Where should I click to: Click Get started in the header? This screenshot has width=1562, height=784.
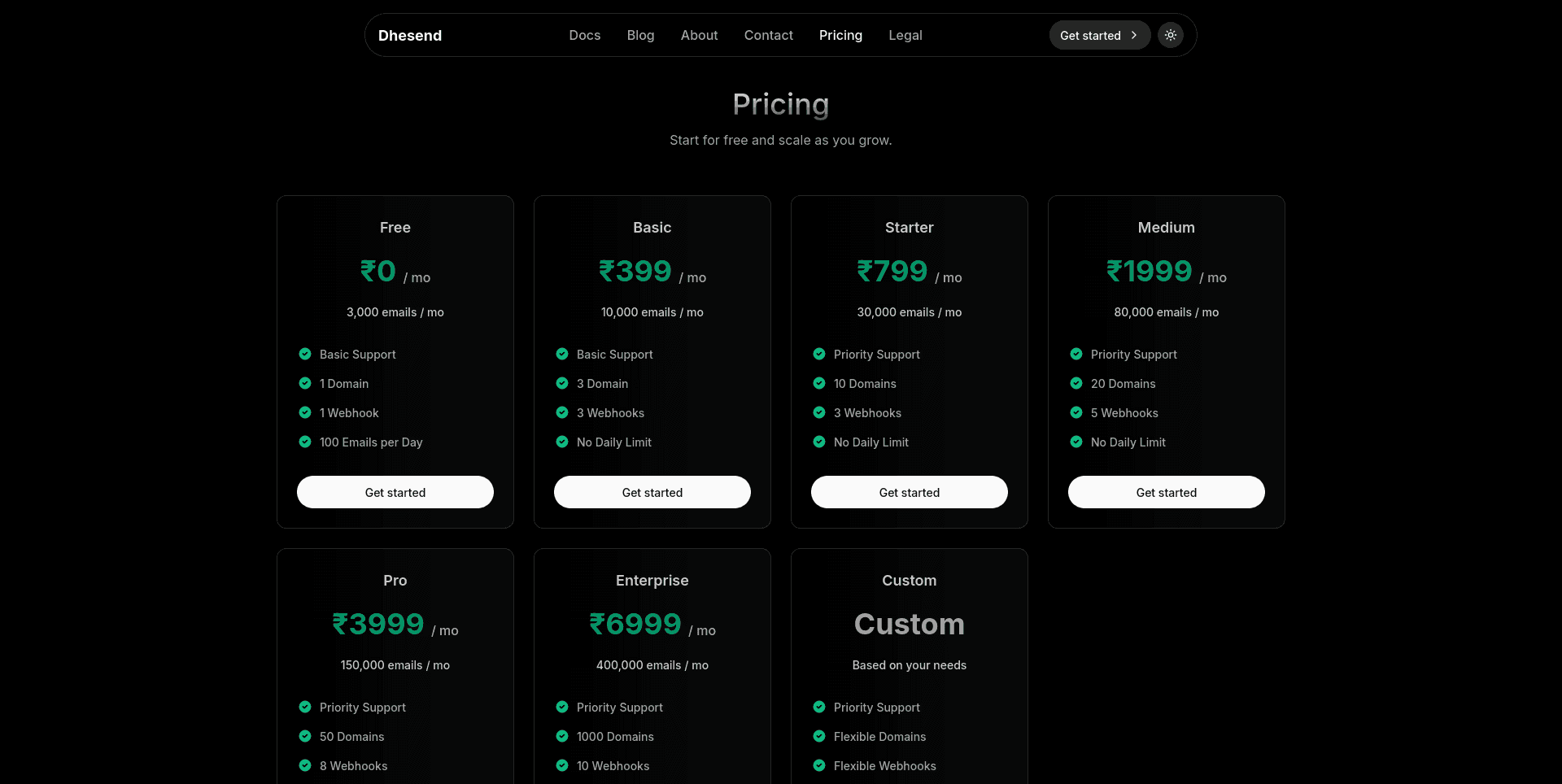(x=1091, y=35)
